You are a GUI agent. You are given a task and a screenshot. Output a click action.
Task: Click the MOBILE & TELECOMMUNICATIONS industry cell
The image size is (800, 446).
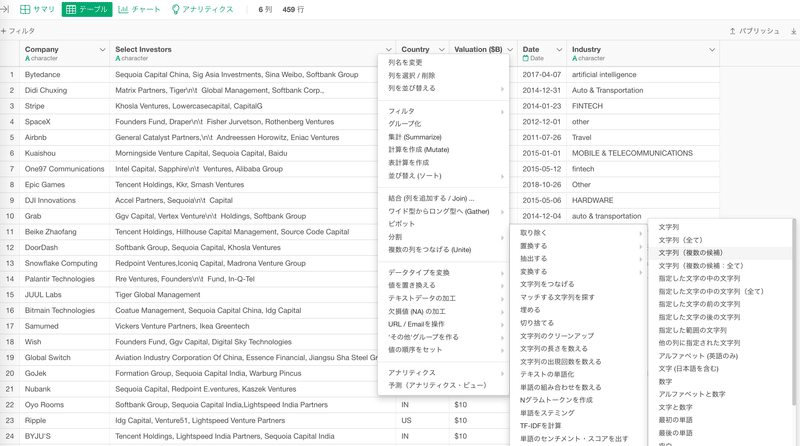coord(644,153)
